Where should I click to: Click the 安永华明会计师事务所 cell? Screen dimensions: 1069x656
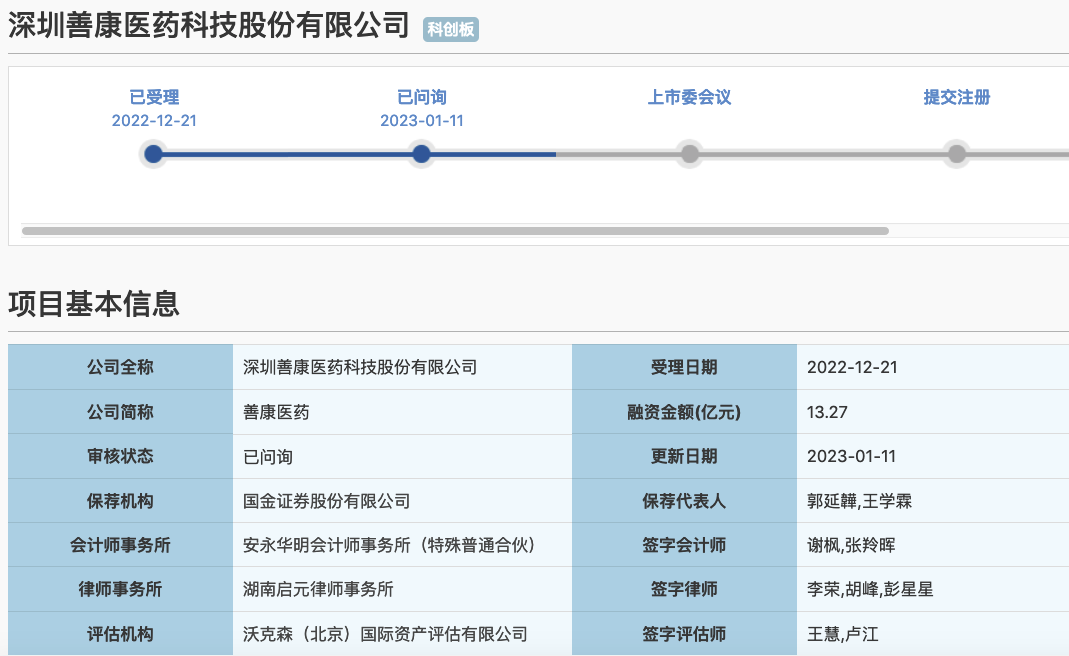click(x=390, y=545)
